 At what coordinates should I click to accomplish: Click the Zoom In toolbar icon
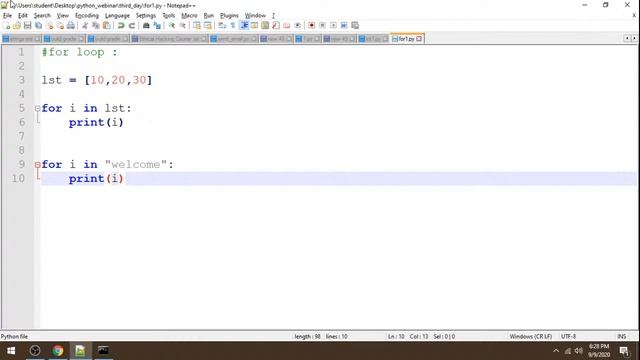[x=171, y=25]
